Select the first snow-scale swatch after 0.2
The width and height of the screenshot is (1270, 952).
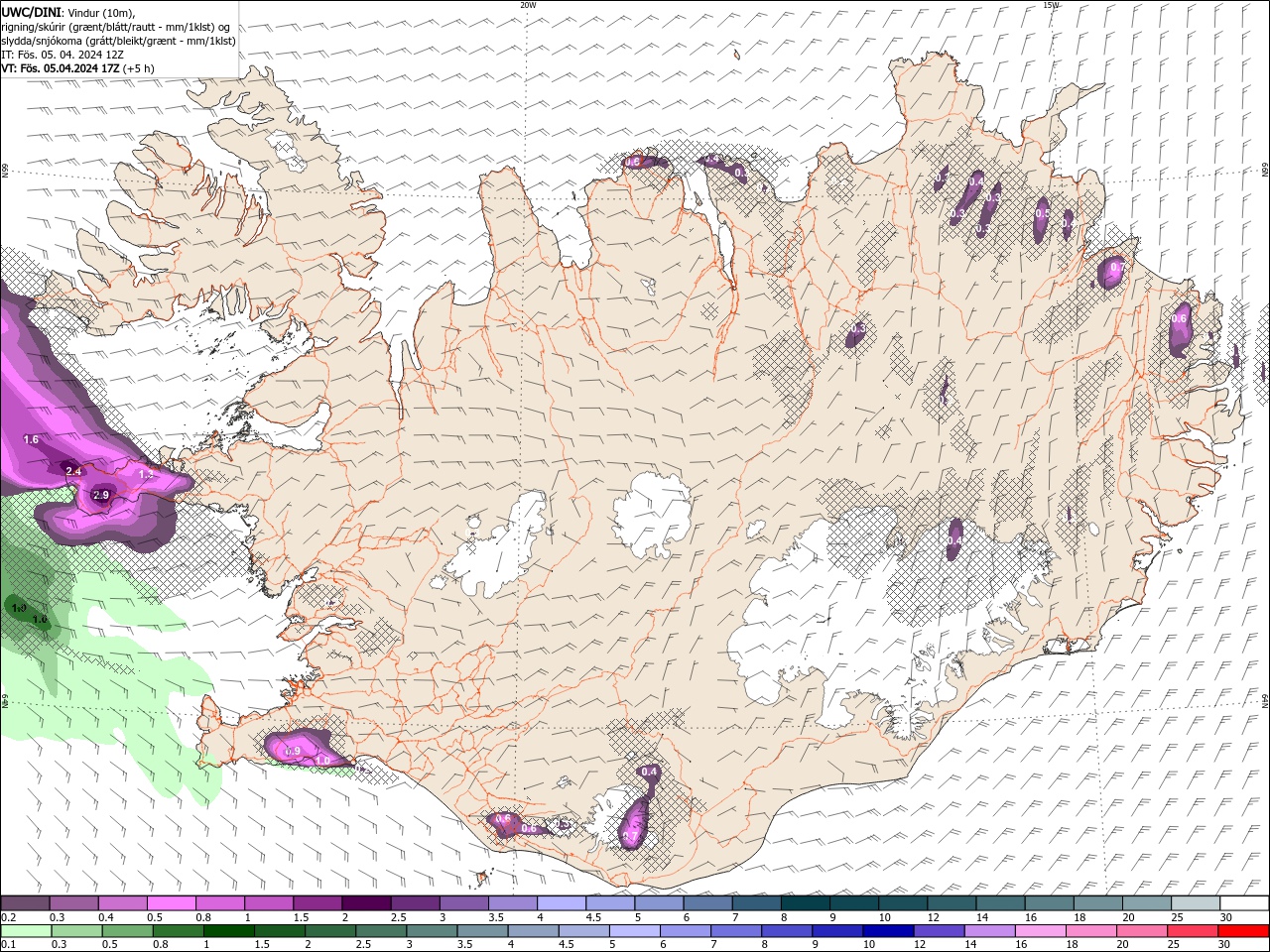click(25, 903)
